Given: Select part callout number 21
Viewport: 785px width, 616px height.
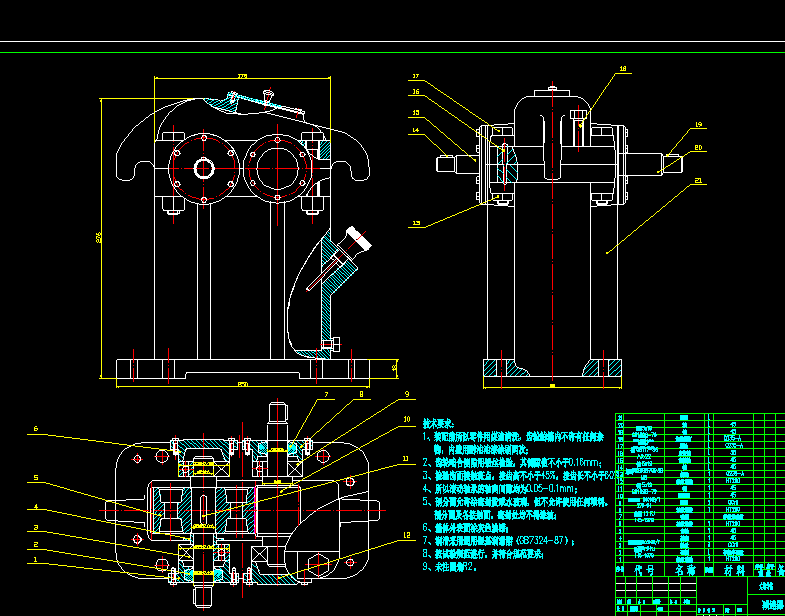Looking at the screenshot, I should 698,180.
